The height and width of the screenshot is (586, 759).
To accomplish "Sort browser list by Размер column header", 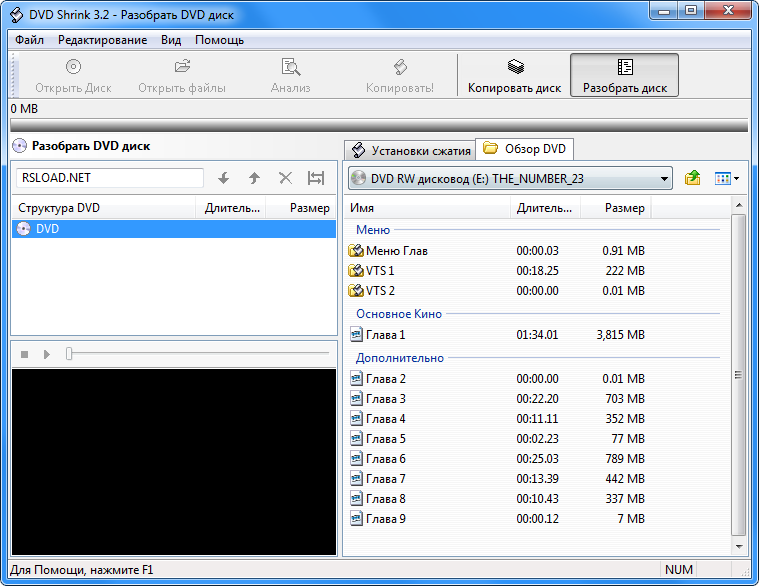I will point(616,208).
